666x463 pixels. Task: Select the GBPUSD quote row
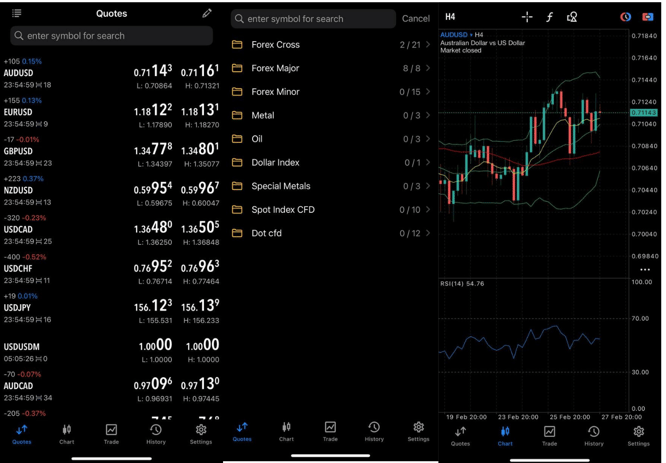click(x=111, y=152)
